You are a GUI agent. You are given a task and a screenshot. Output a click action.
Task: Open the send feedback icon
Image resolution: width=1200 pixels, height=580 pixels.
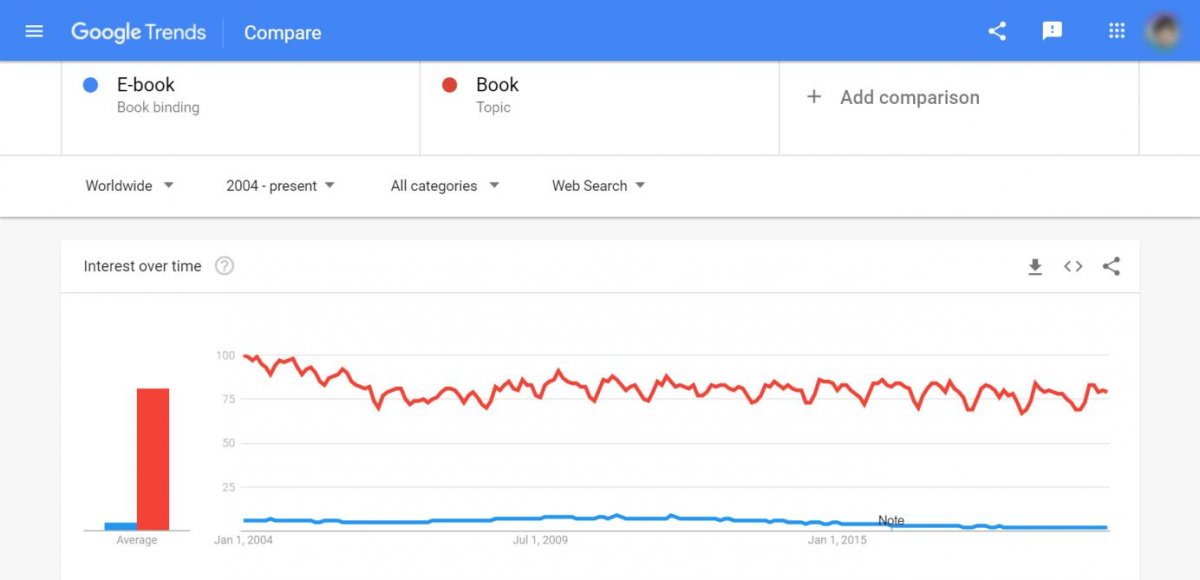1052,31
